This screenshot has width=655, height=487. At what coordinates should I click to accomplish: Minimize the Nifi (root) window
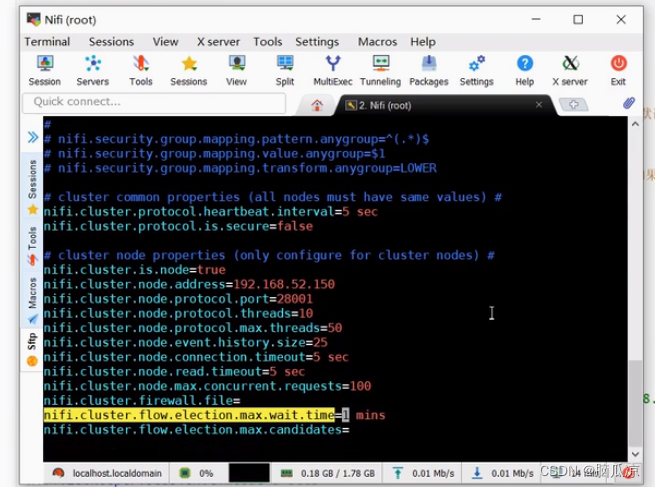pos(536,20)
